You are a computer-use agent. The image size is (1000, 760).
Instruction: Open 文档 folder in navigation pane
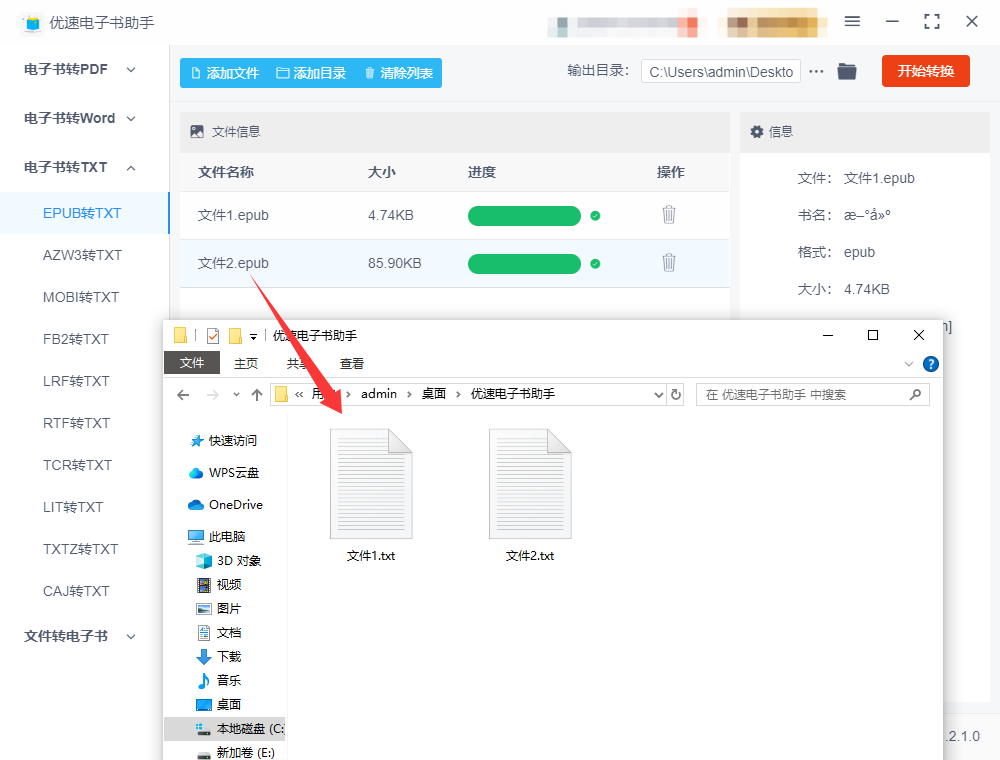(219, 632)
